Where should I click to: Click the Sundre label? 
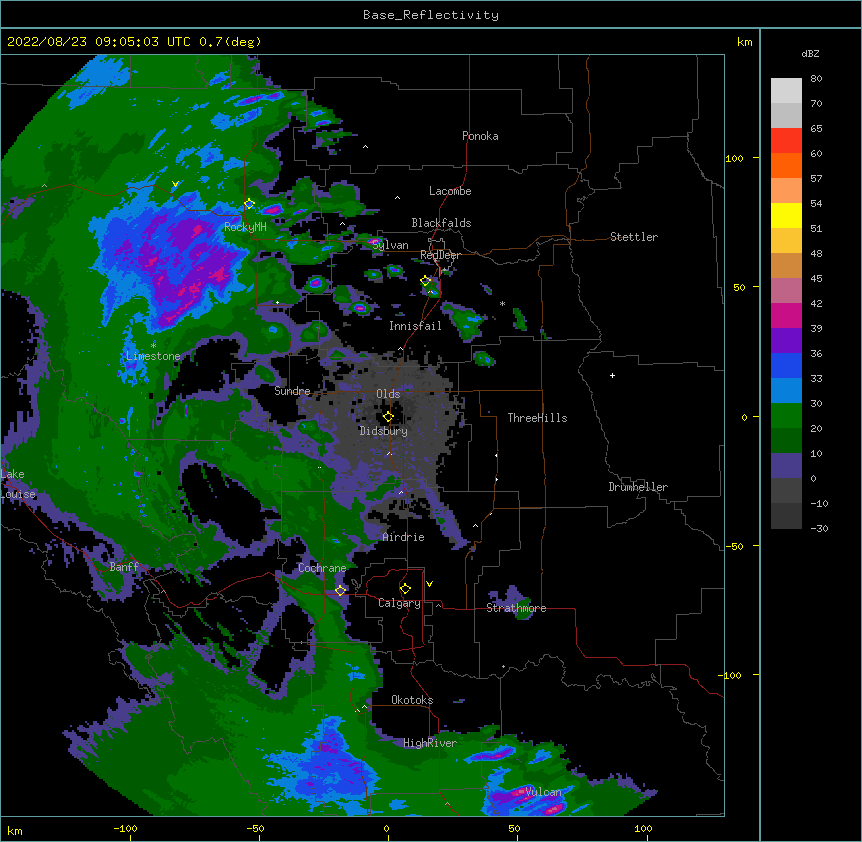coord(292,391)
